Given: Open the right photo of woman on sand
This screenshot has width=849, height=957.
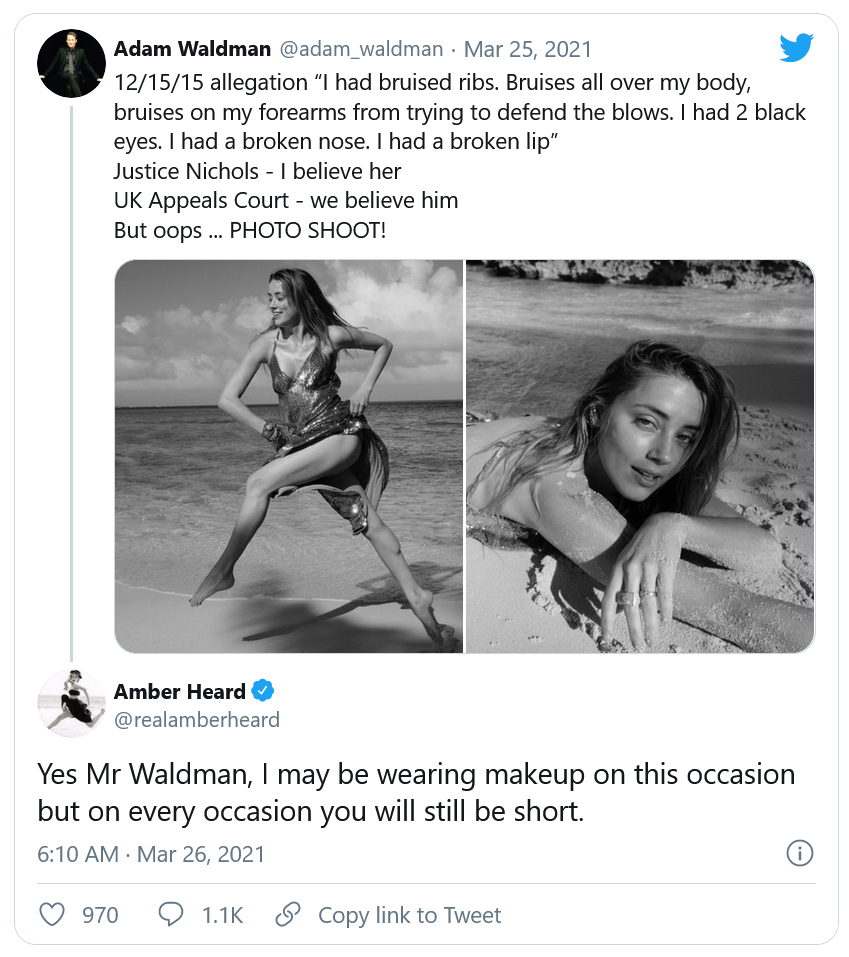Looking at the screenshot, I should tap(640, 456).
